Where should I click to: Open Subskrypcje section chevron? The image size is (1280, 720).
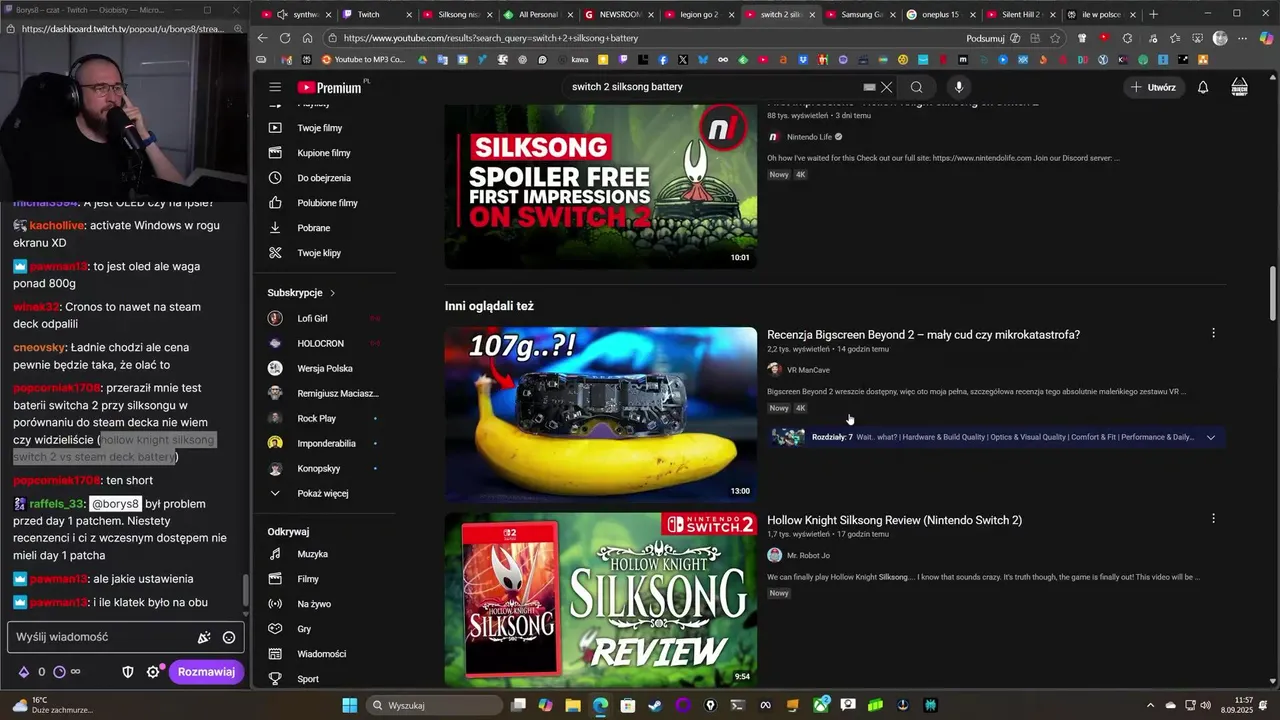(x=332, y=293)
